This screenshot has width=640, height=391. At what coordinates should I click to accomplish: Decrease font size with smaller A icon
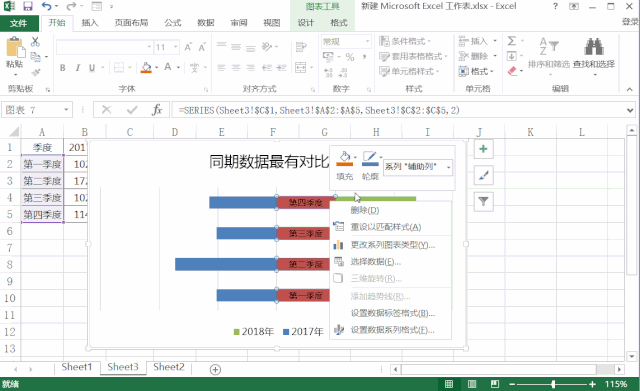click(202, 47)
